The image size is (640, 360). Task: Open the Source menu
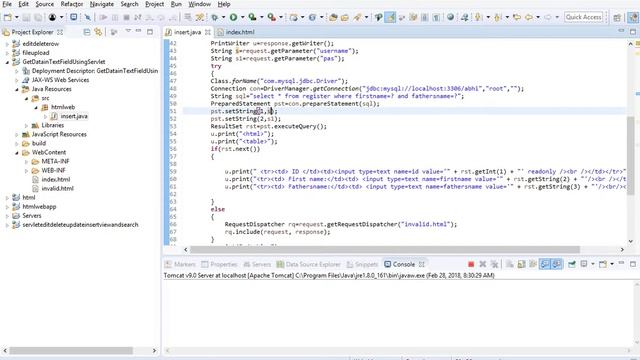(x=44, y=4)
